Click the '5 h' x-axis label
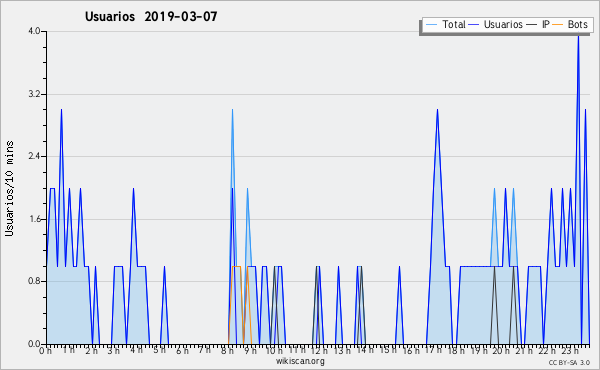Image resolution: width=600 pixels, height=370 pixels. click(x=159, y=350)
